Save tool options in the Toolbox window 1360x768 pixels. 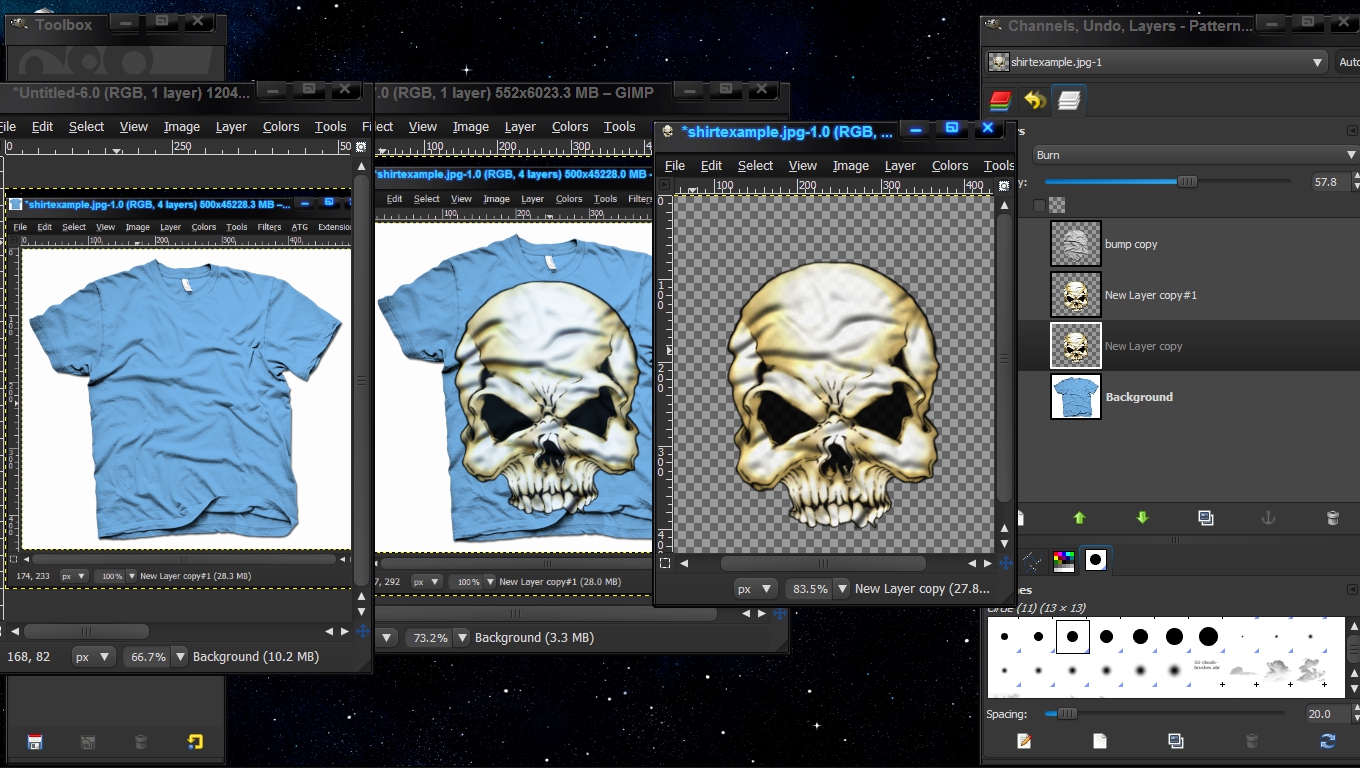[x=35, y=742]
